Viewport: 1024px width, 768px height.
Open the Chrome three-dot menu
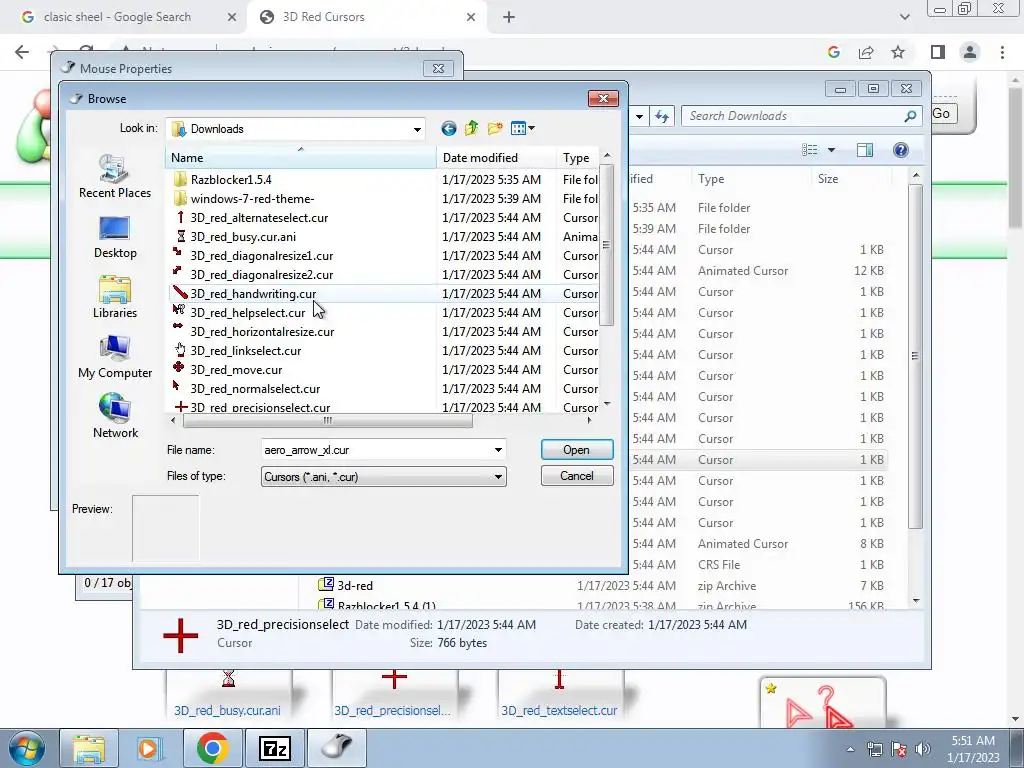coord(1002,52)
